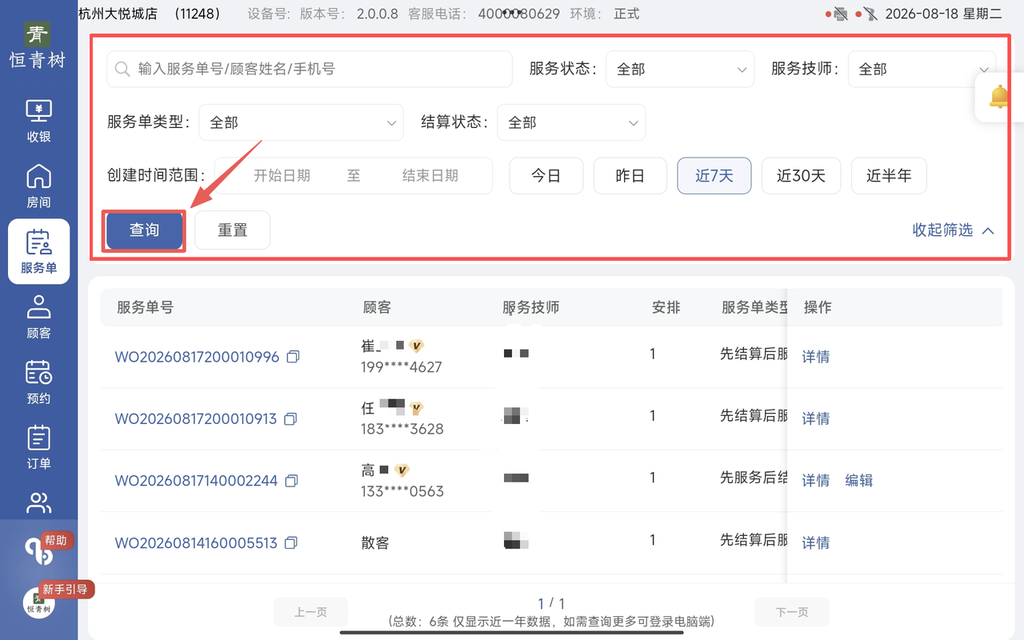Copy order number WO20260817140002244
The width and height of the screenshot is (1024, 640).
292,481
